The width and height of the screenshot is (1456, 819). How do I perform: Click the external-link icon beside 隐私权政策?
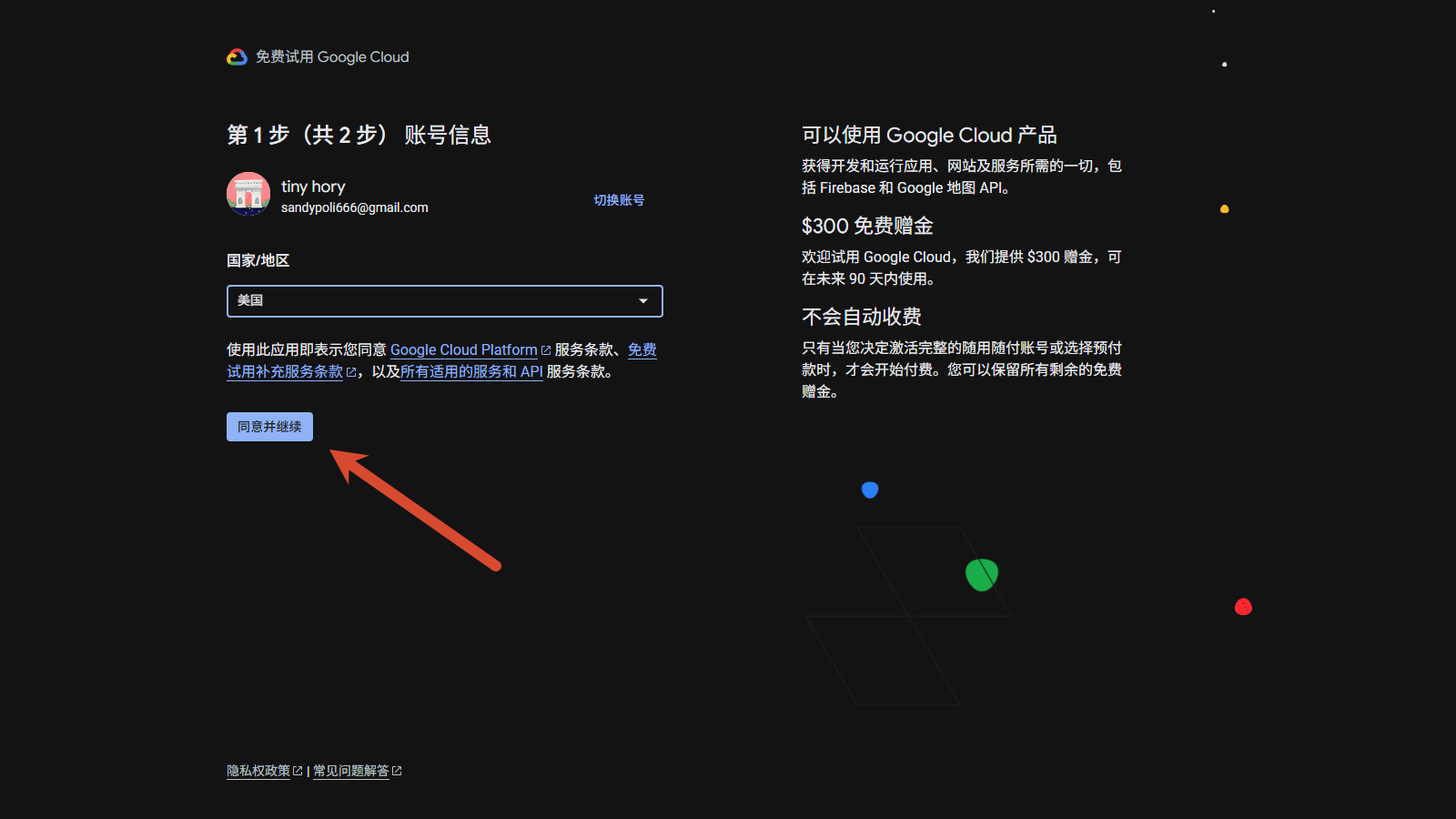point(298,771)
